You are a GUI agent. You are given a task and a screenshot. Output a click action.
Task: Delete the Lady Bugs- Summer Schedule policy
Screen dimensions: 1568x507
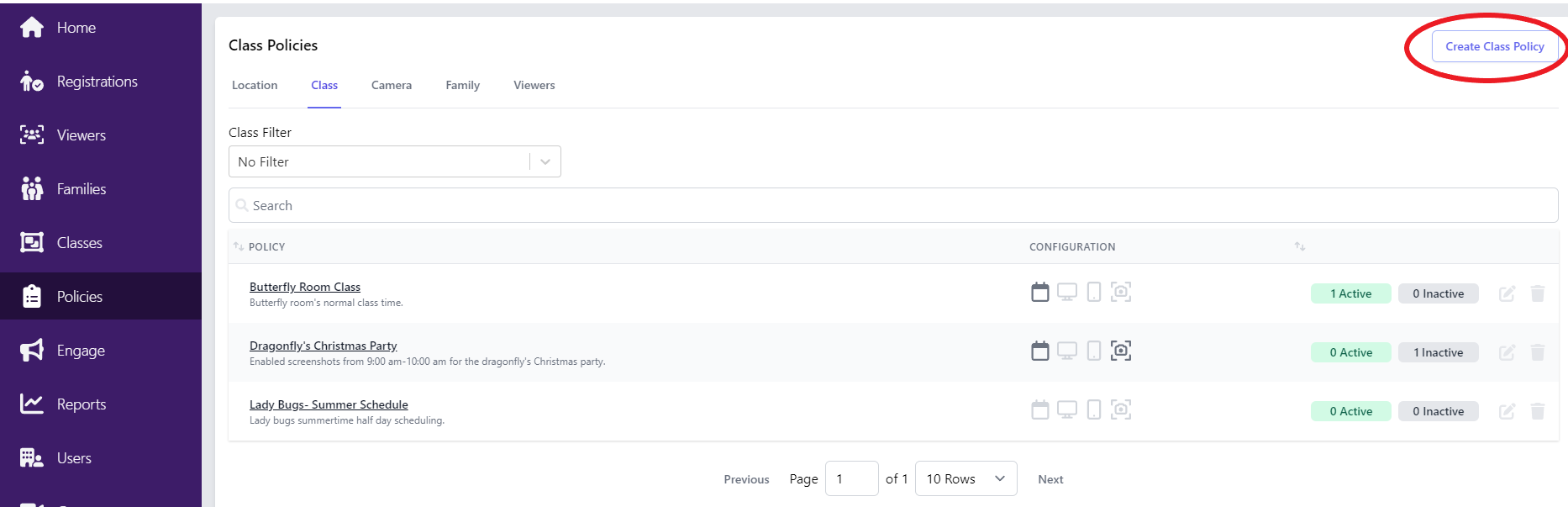pyautogui.click(x=1538, y=411)
